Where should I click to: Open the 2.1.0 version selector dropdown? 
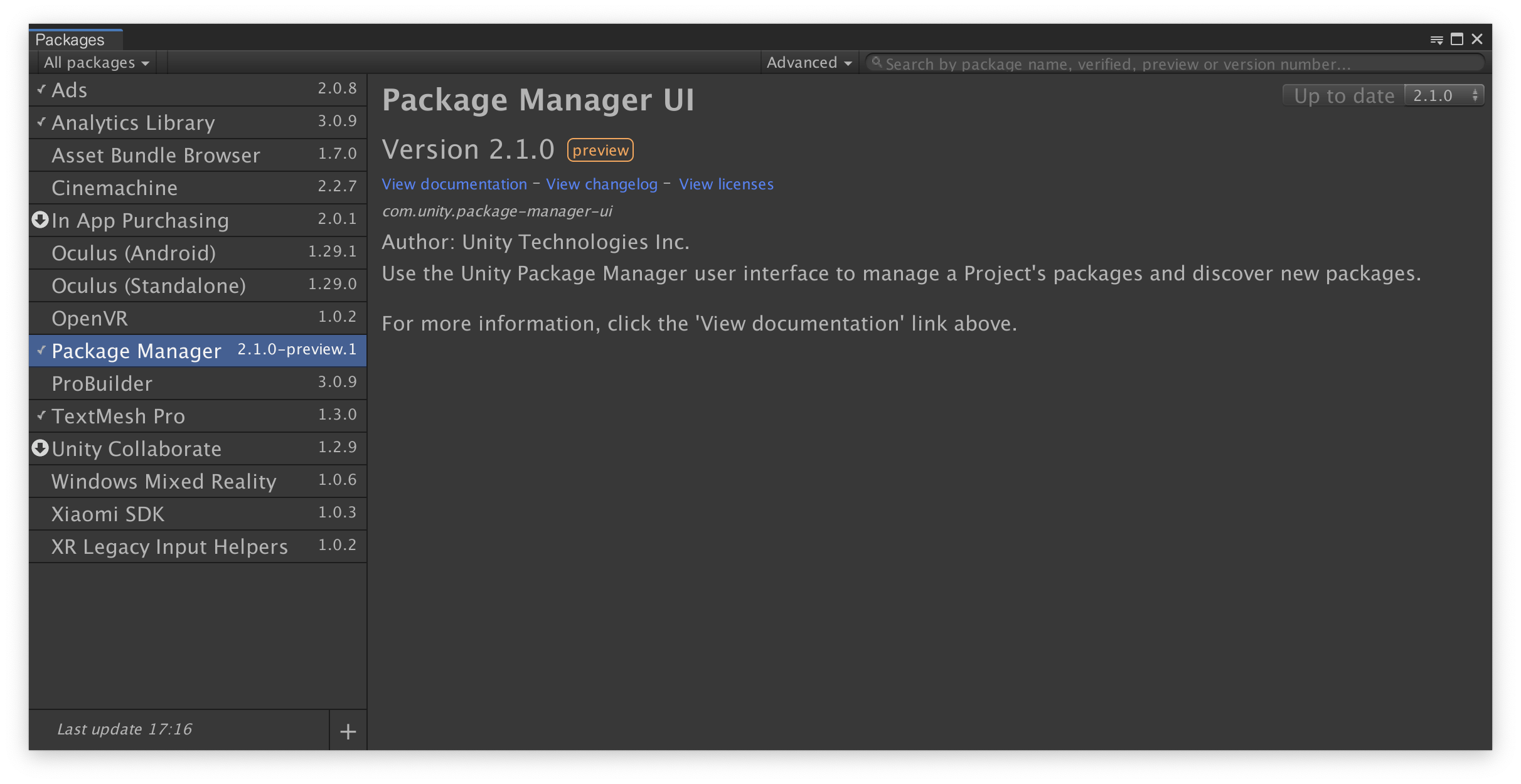[x=1444, y=95]
